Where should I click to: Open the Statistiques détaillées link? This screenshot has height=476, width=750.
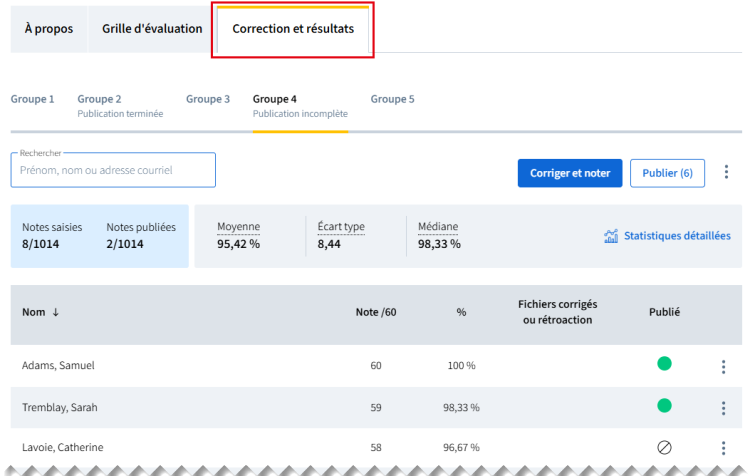coord(676,237)
